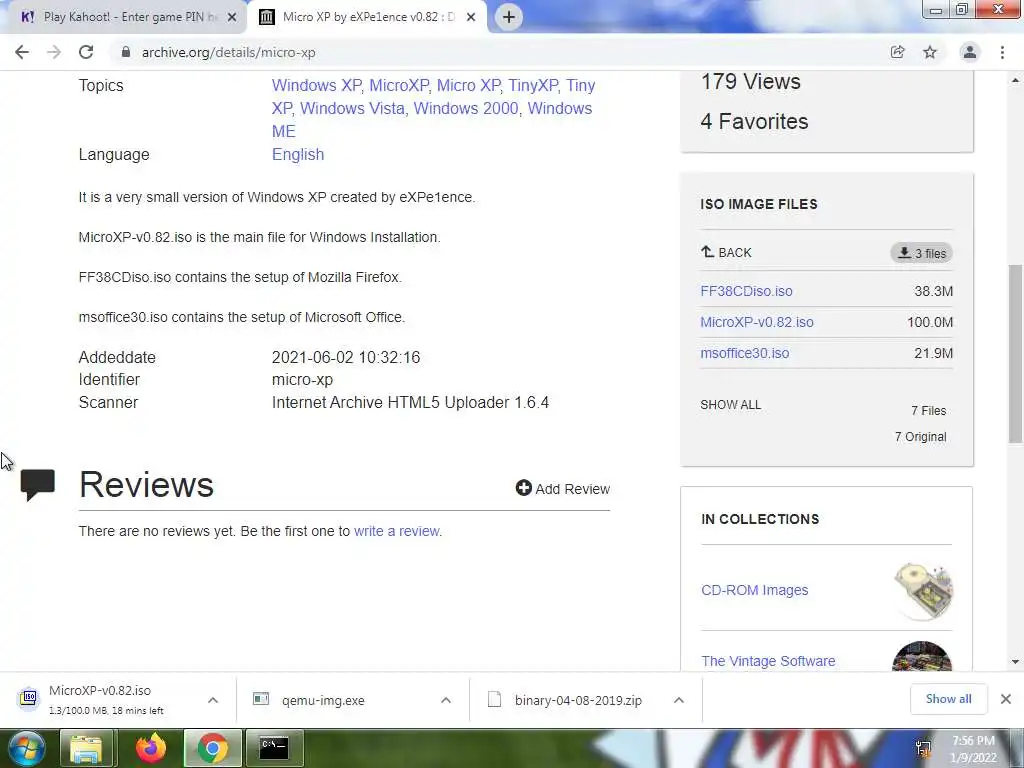This screenshot has height=768, width=1024.
Task: Open the Chrome three-dot menu
Action: pyautogui.click(x=1002, y=52)
